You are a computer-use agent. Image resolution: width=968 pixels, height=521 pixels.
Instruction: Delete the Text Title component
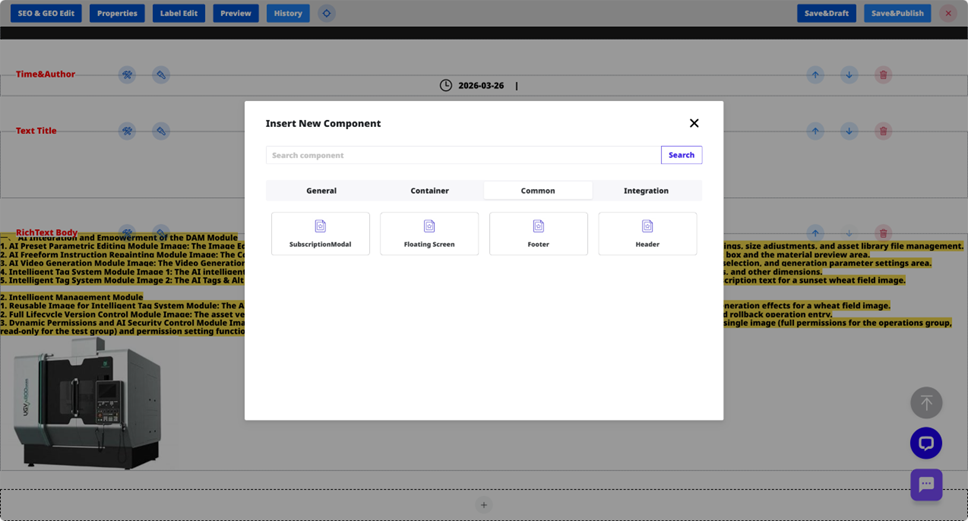point(883,131)
